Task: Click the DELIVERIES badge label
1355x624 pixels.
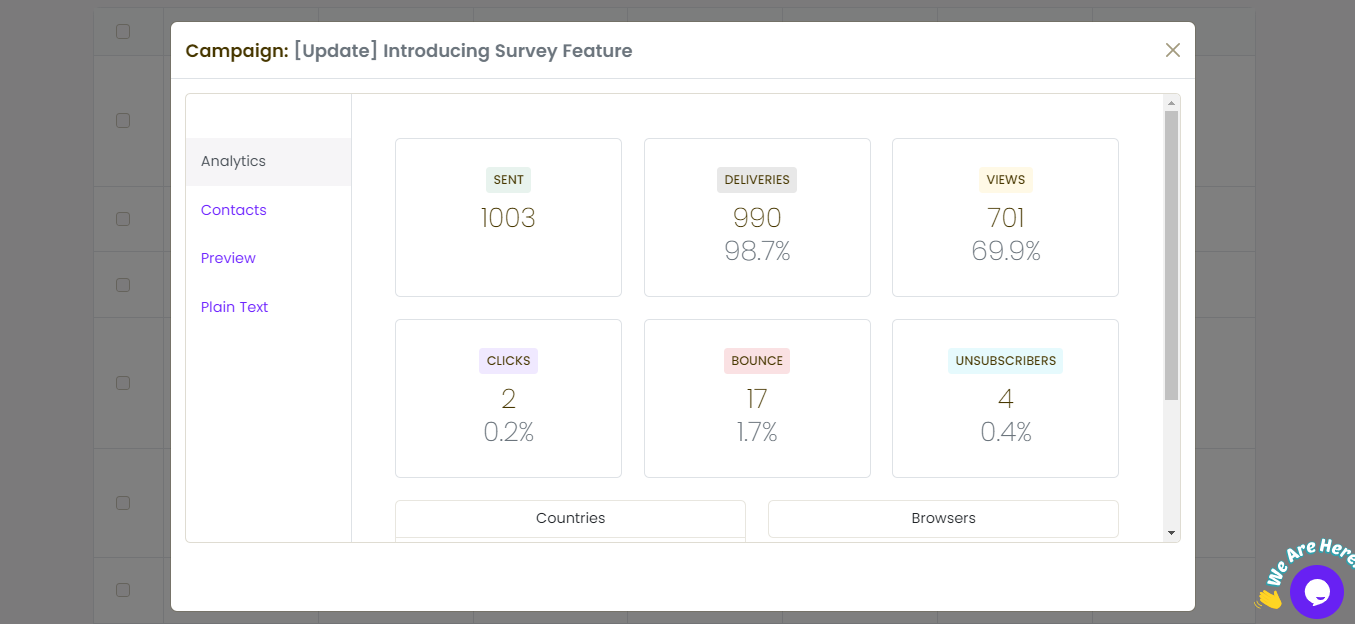Action: 757,180
